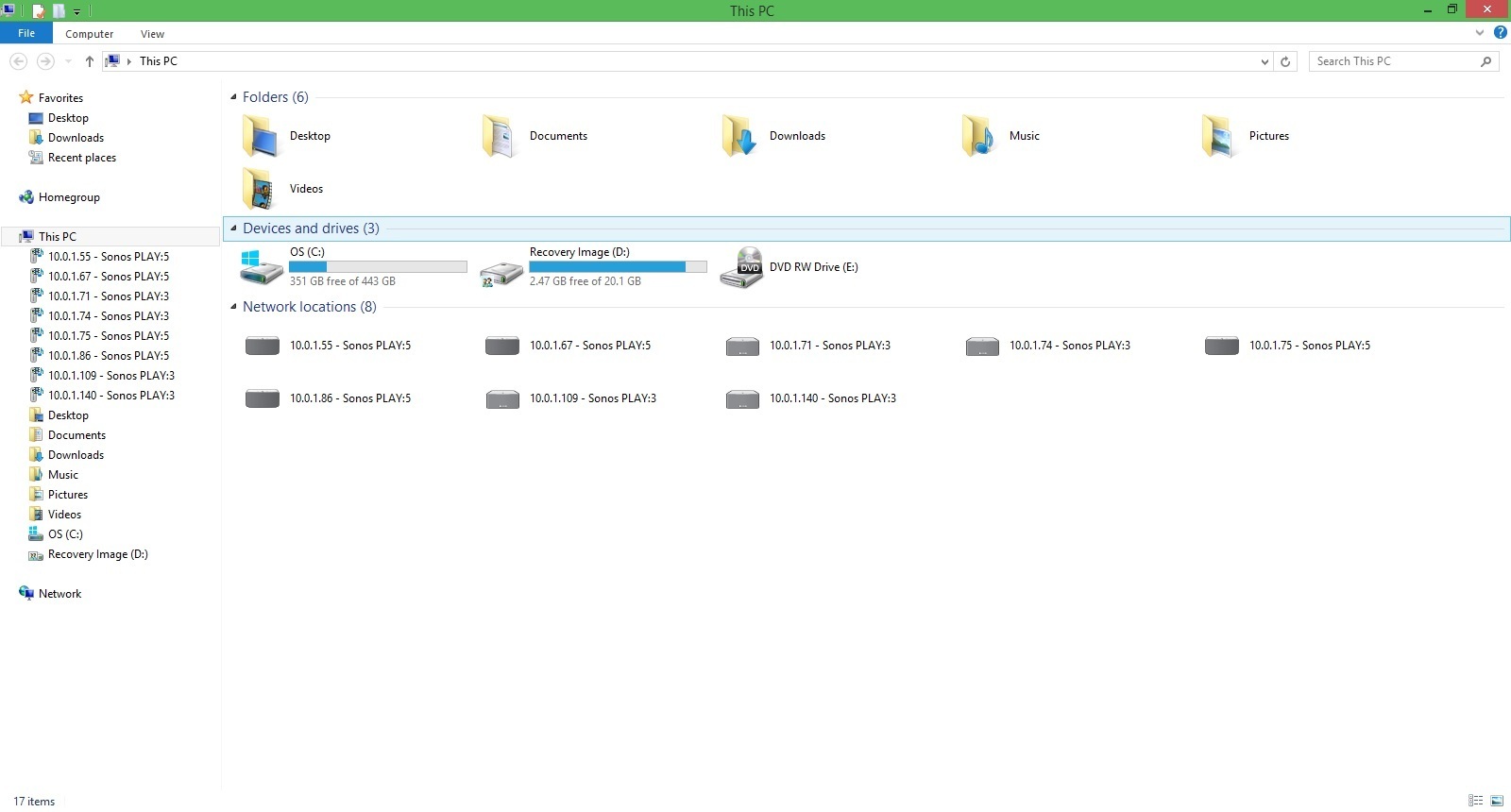Open the Computer ribbon tab
Screen dimensions: 1511x812
[90, 34]
